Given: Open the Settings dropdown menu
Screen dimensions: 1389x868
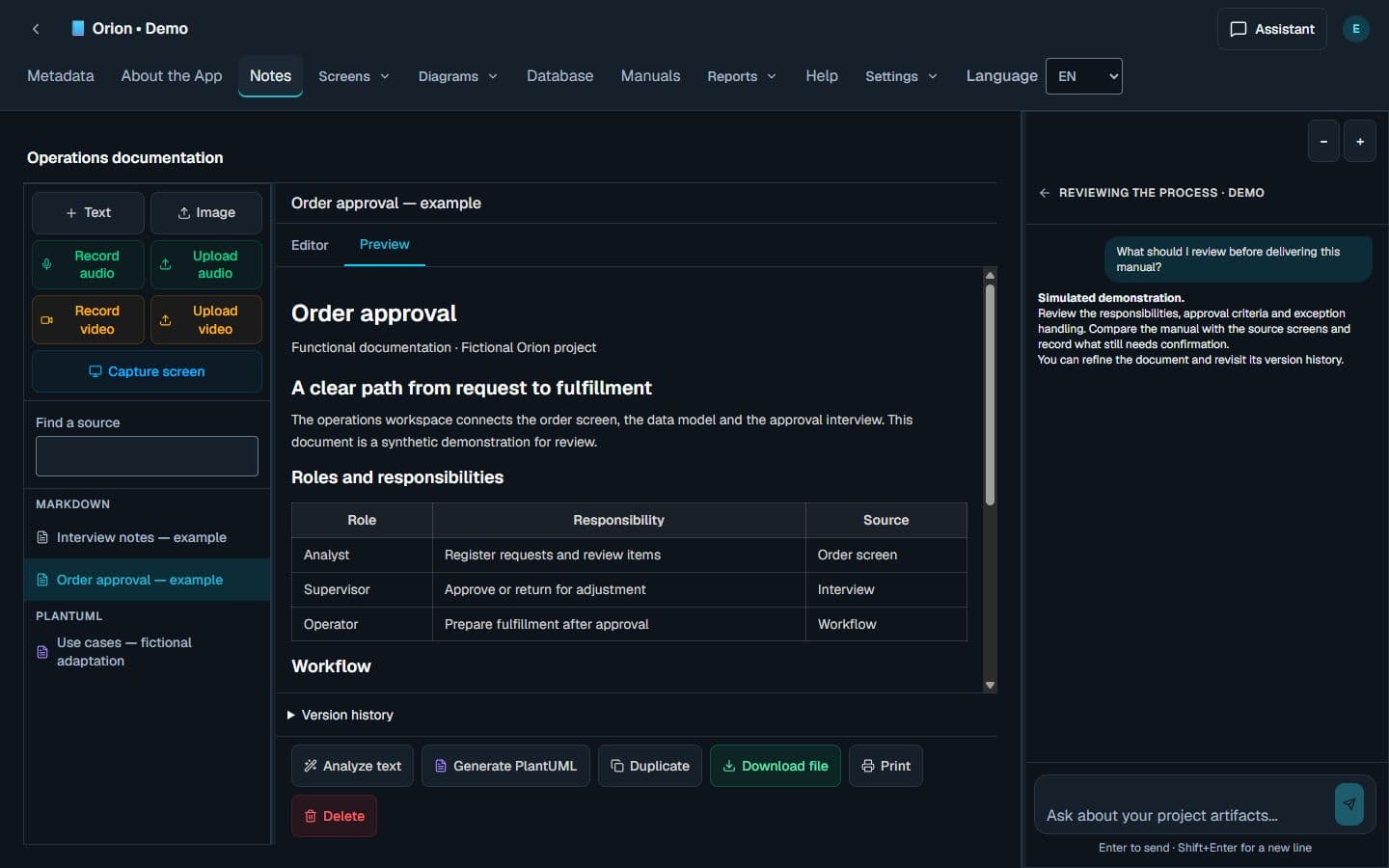Looking at the screenshot, I should click(x=901, y=76).
